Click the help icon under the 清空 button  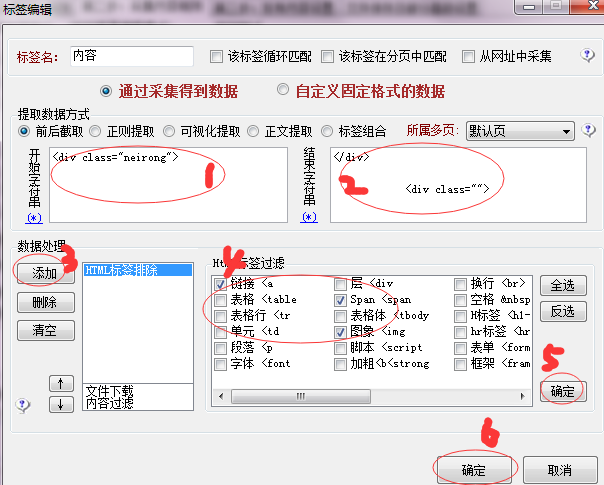point(22,405)
